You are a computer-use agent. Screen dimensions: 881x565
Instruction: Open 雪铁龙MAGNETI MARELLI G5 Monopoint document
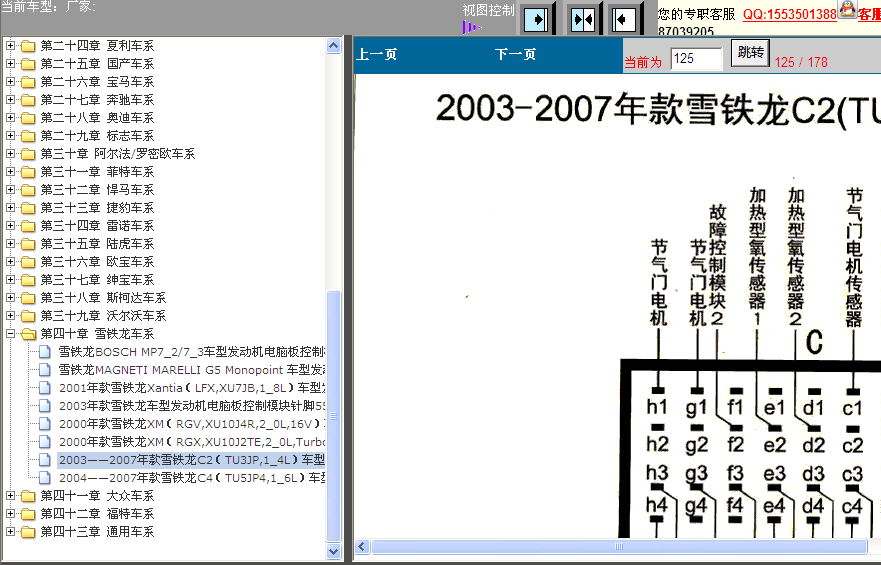[x=192, y=370]
